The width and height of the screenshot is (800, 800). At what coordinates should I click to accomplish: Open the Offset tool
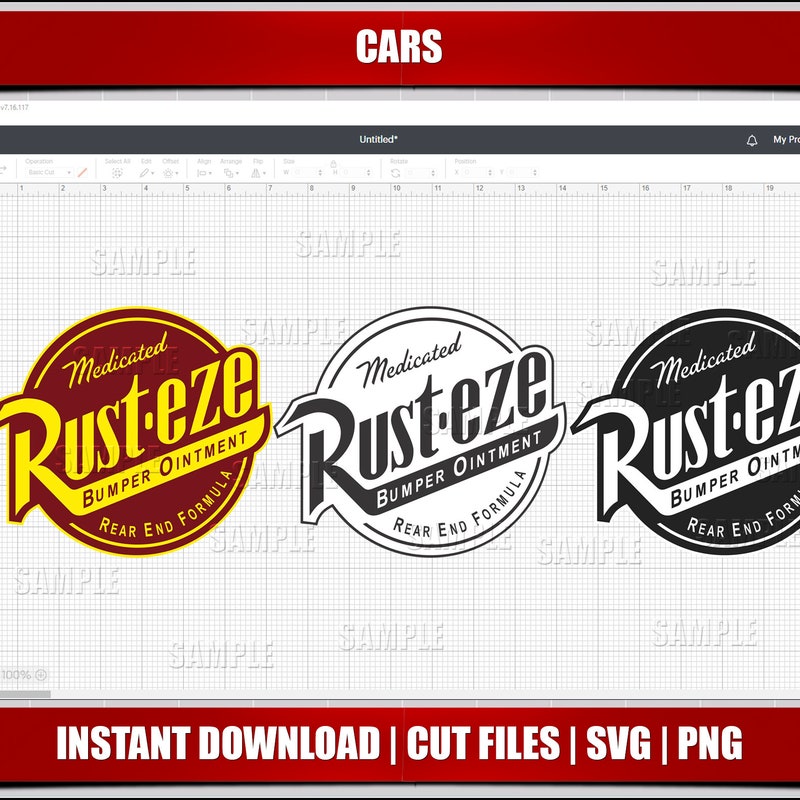[x=168, y=172]
